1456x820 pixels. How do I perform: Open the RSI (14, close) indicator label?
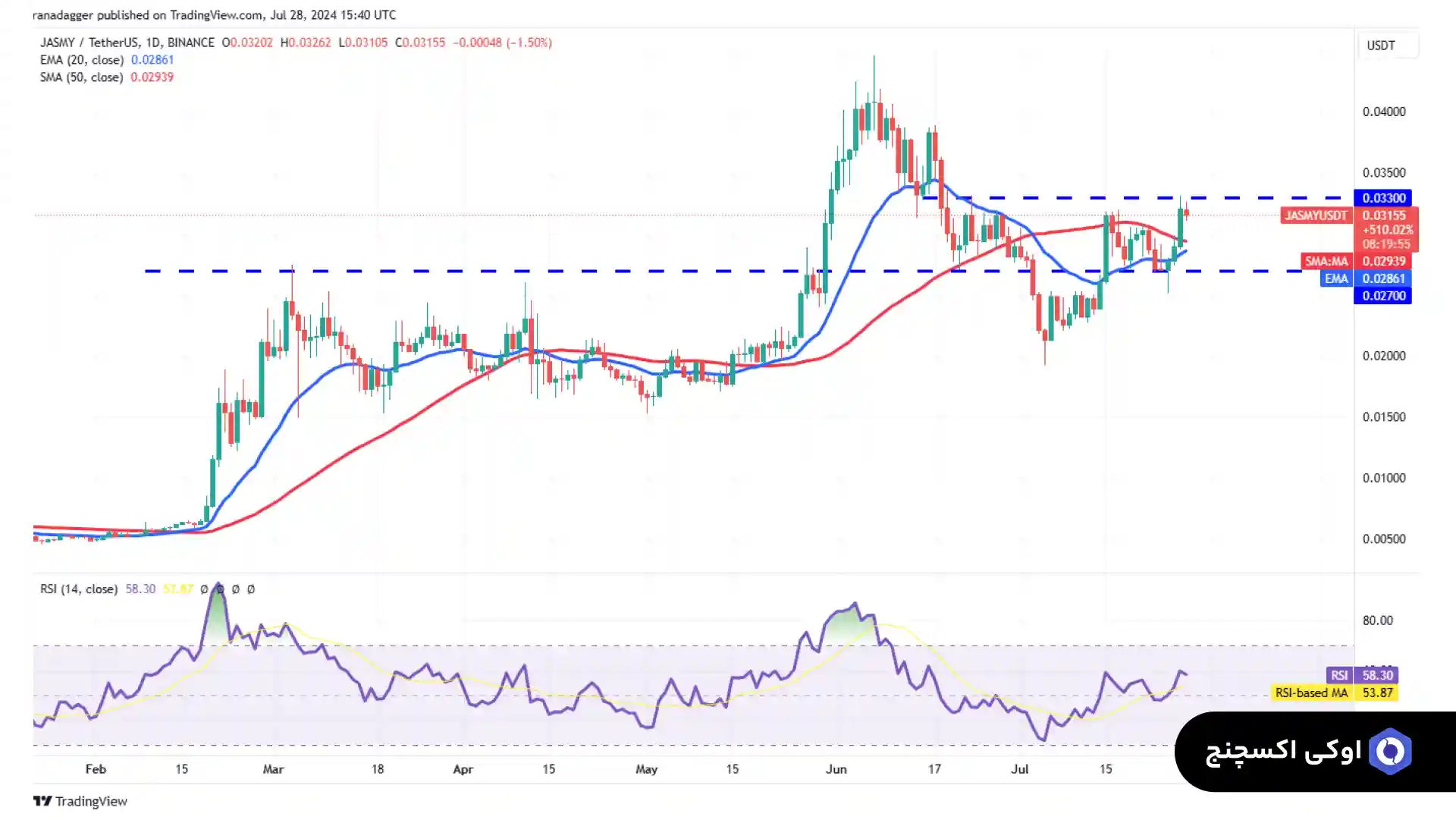(x=79, y=589)
